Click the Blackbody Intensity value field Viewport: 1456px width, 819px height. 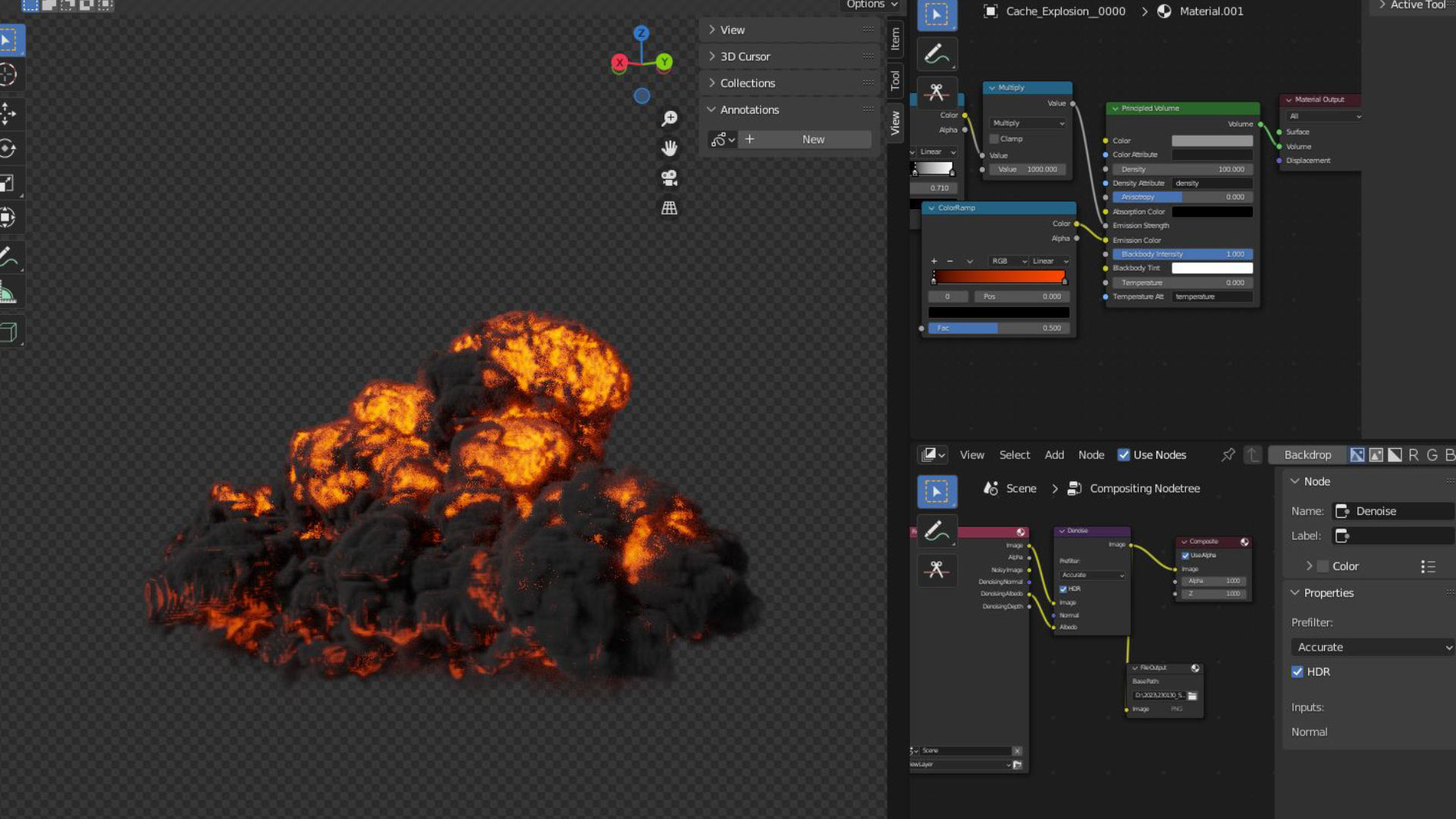tap(1181, 254)
